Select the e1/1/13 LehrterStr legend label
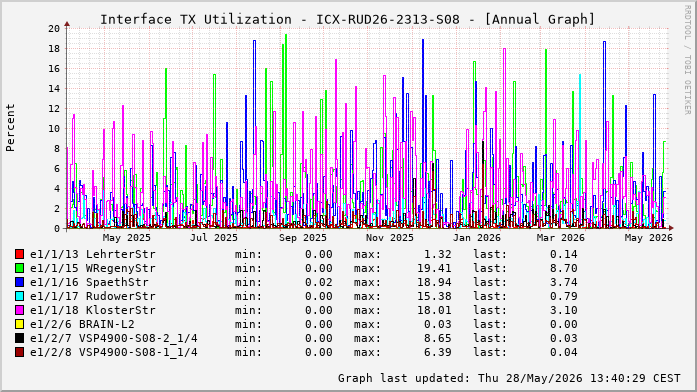The image size is (697, 392). [x=93, y=254]
